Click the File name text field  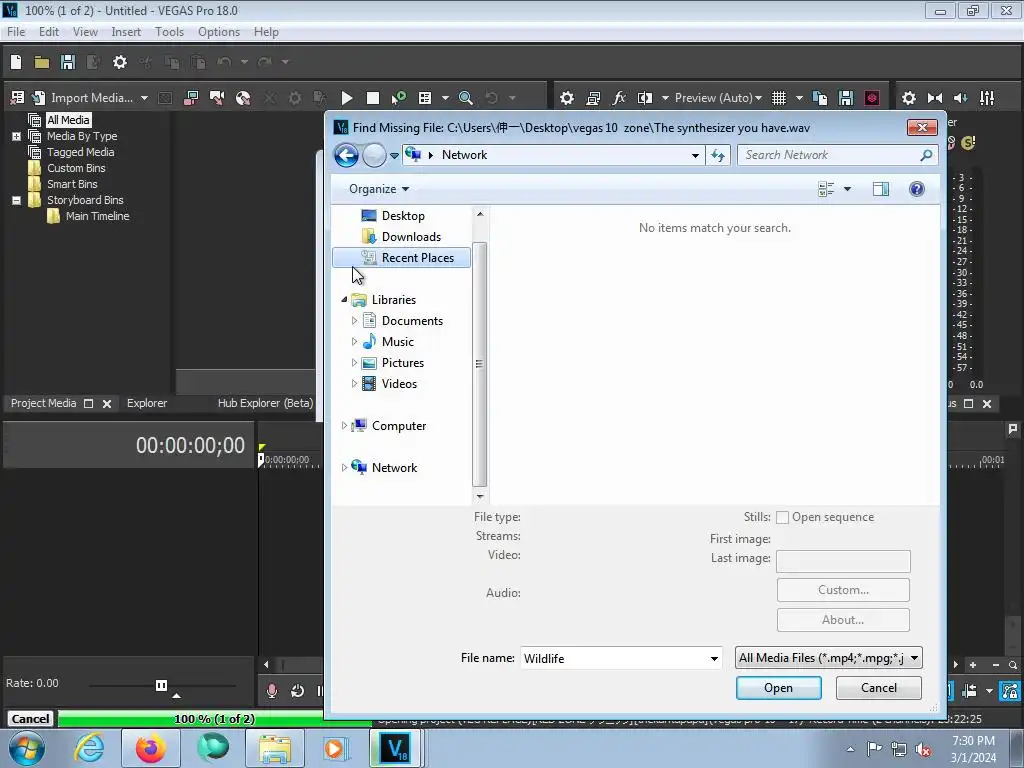tap(614, 658)
